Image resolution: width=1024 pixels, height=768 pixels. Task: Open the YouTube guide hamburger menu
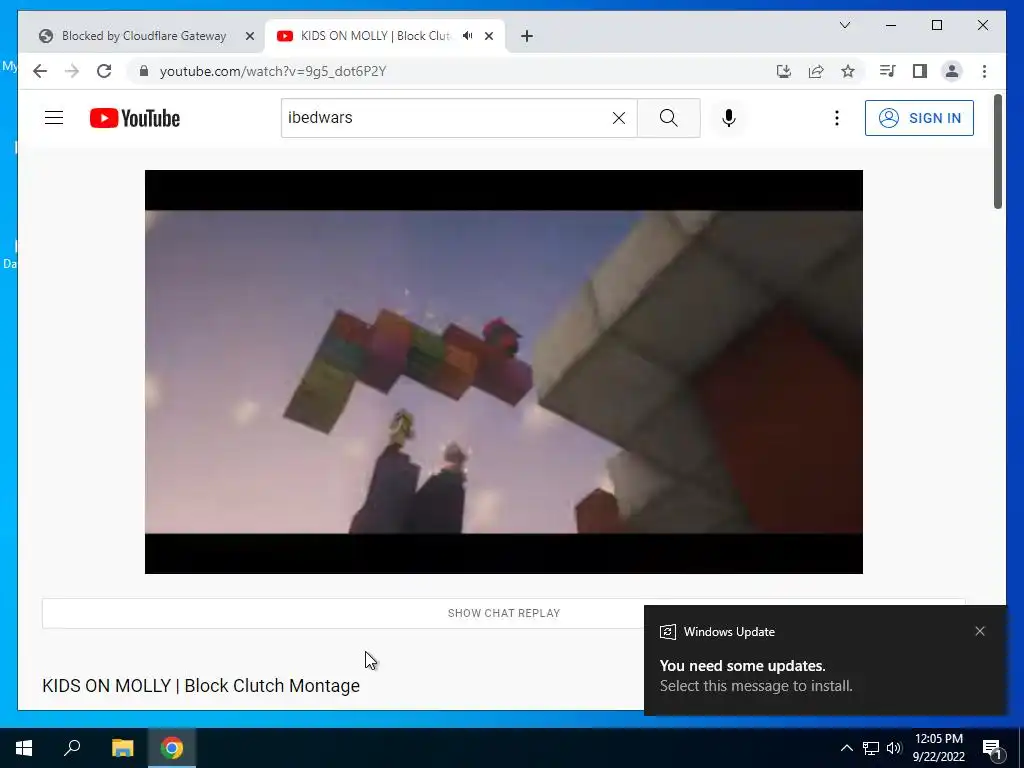[54, 118]
